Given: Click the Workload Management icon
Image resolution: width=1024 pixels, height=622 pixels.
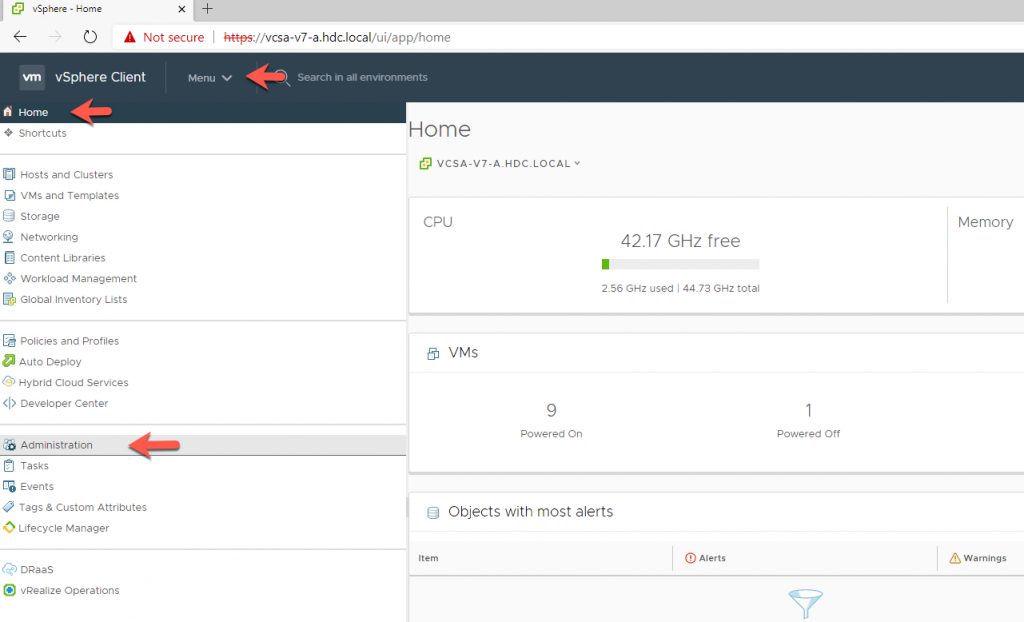Looking at the screenshot, I should (x=9, y=278).
